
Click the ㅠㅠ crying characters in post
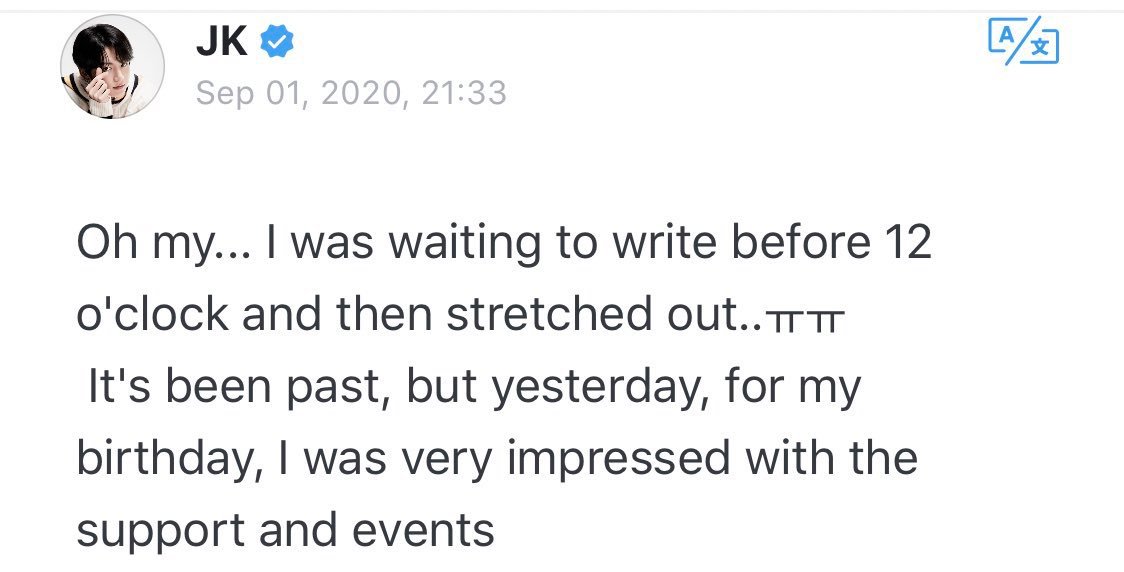[806, 322]
